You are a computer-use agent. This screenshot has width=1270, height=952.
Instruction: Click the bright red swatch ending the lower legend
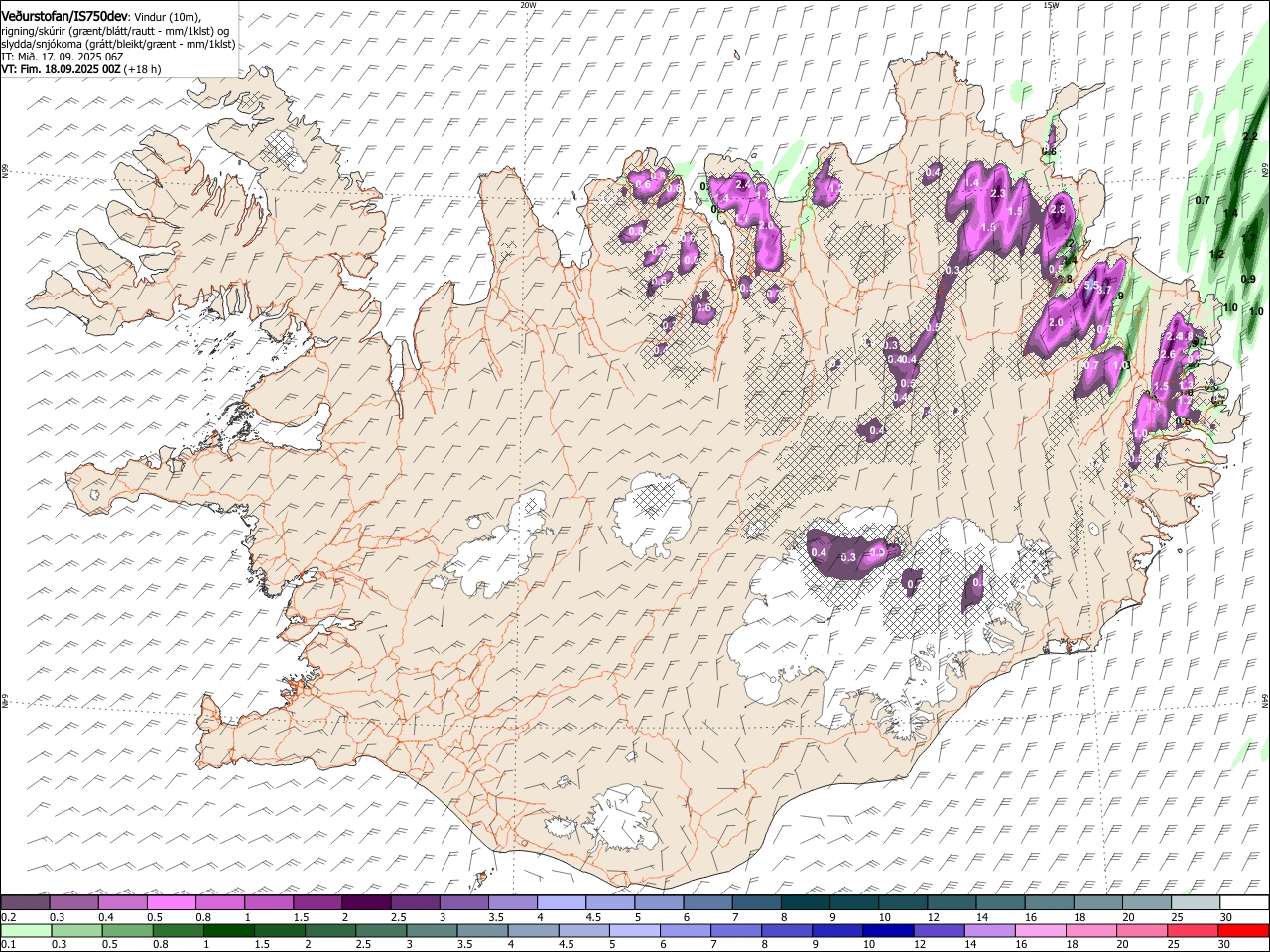pos(1243,931)
